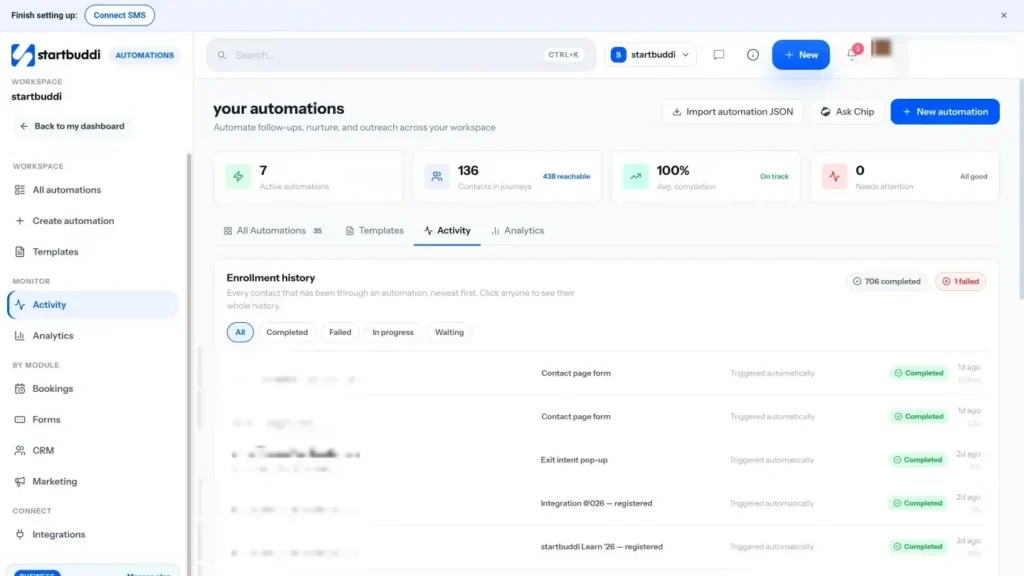Click the On track label
Image resolution: width=1024 pixels, height=576 pixels.
tap(774, 176)
